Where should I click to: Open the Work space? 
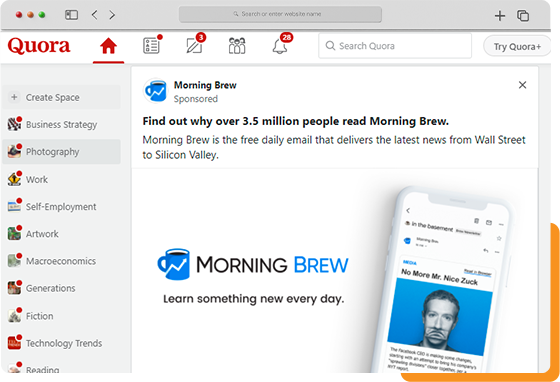tap(61, 179)
